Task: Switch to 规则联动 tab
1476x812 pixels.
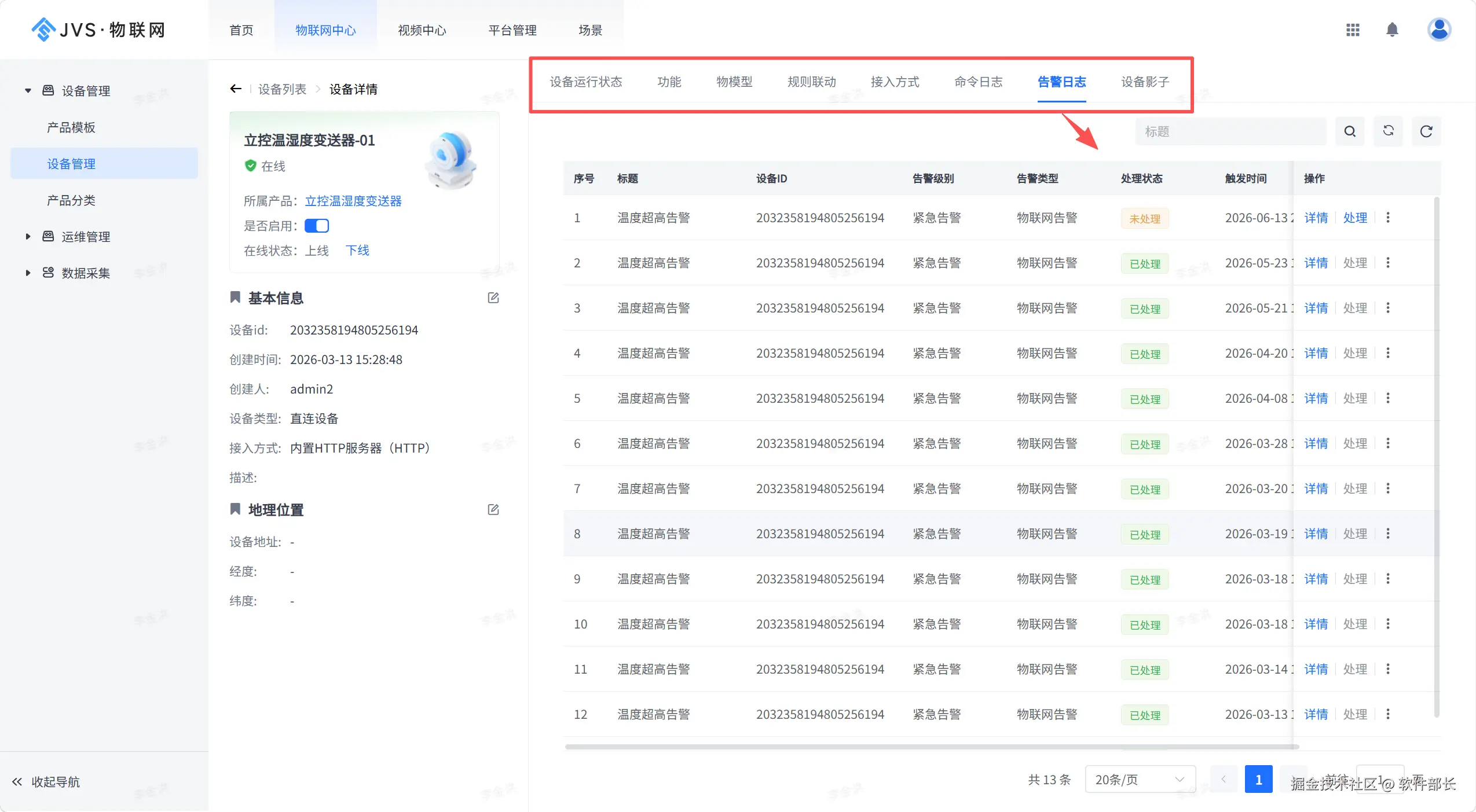Action: tap(812, 82)
